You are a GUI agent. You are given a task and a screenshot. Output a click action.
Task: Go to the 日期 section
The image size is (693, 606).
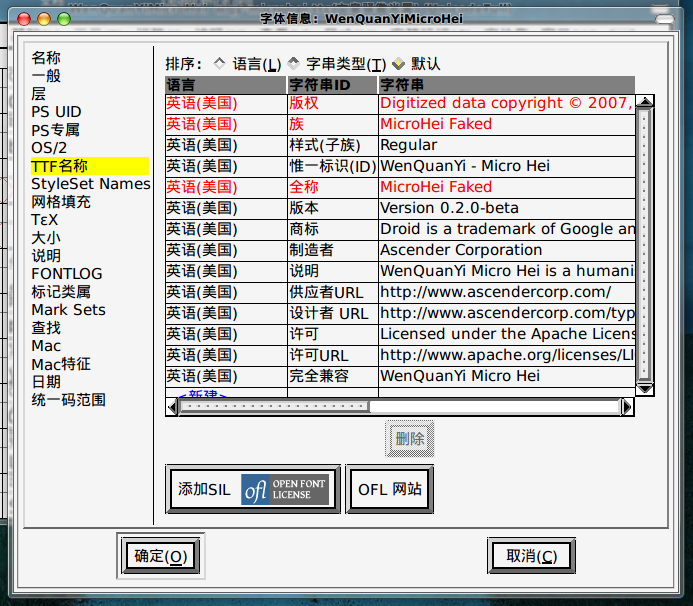46,382
